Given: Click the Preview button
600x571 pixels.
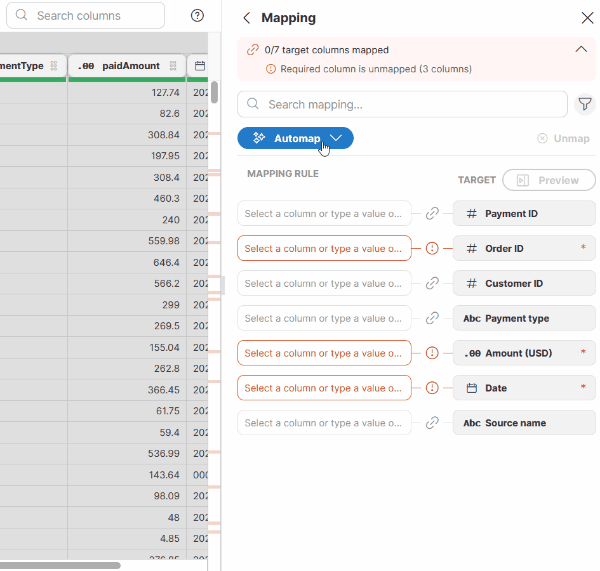Looking at the screenshot, I should tap(549, 180).
